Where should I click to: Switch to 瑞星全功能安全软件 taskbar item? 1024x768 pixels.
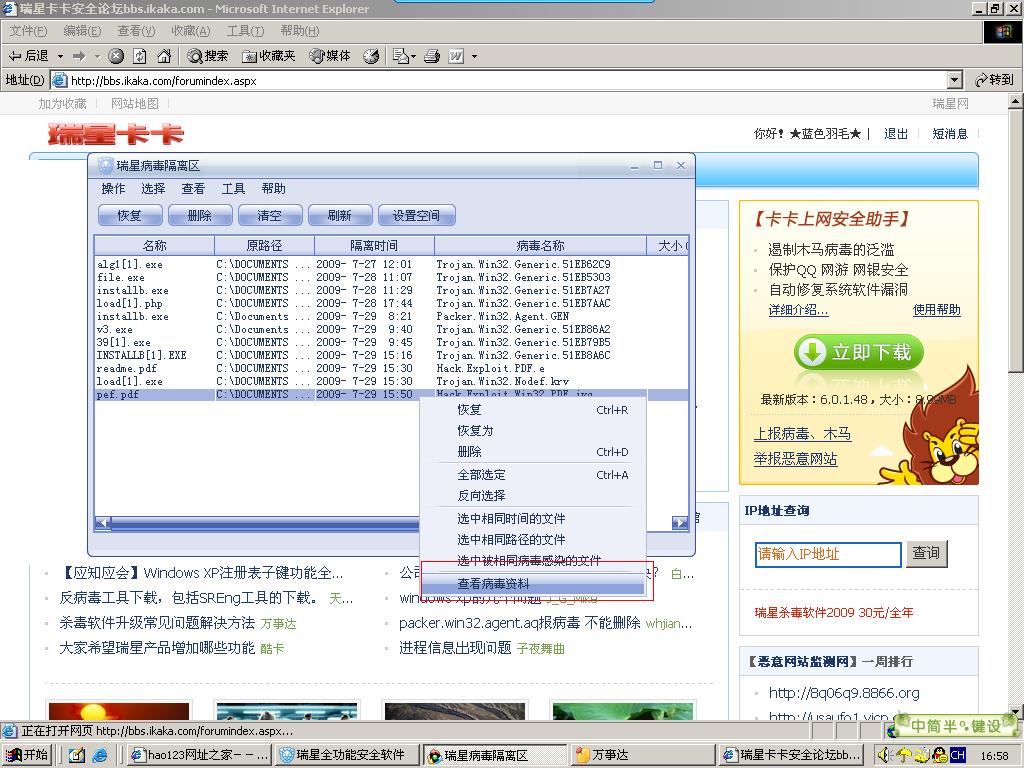pos(348,755)
